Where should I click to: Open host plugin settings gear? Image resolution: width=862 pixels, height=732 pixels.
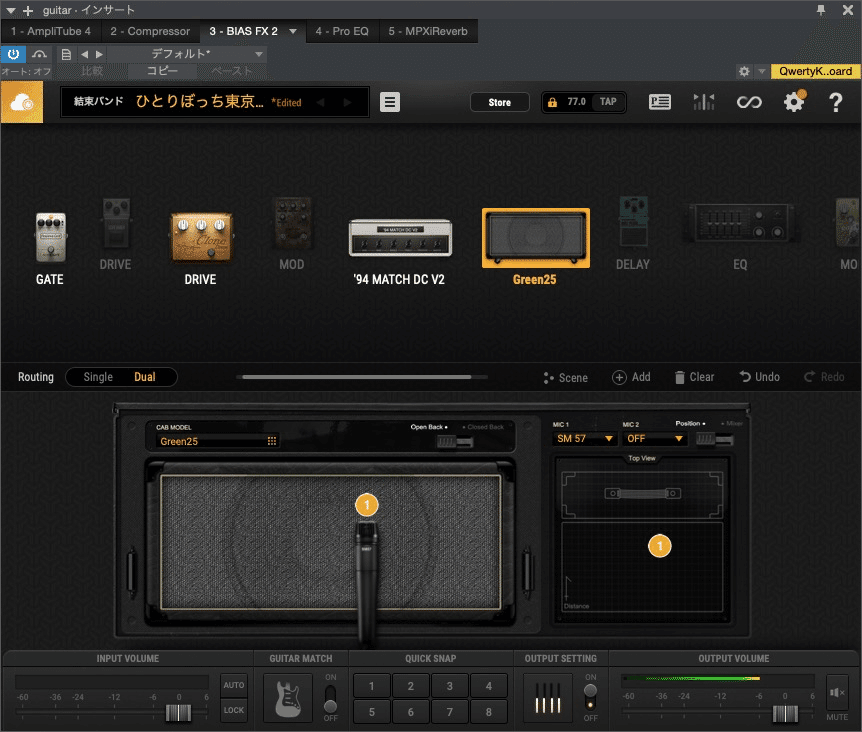[x=744, y=71]
